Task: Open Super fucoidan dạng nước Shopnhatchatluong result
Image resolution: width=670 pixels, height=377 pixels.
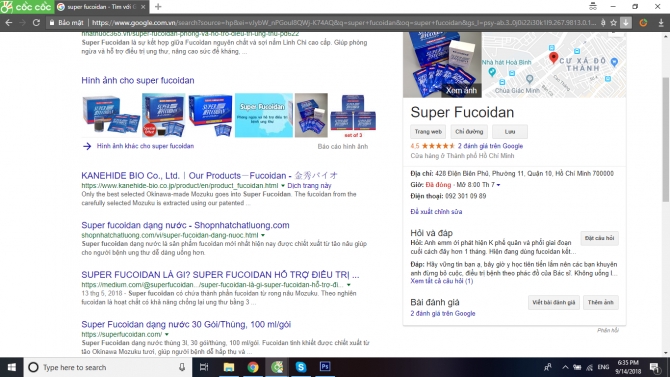Action: (185, 225)
